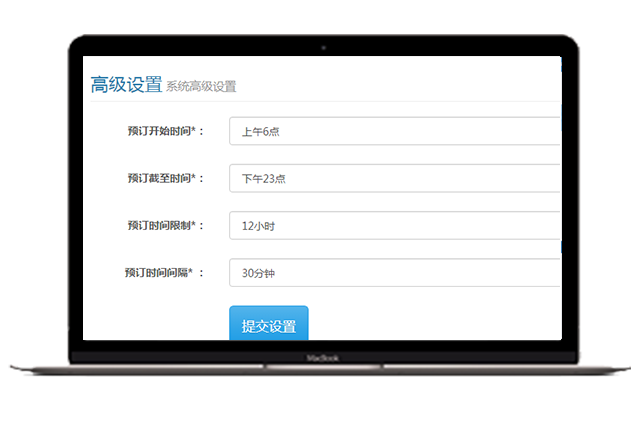Open the 预订开始时间 dropdown field
640x425 pixels.
pos(394,131)
